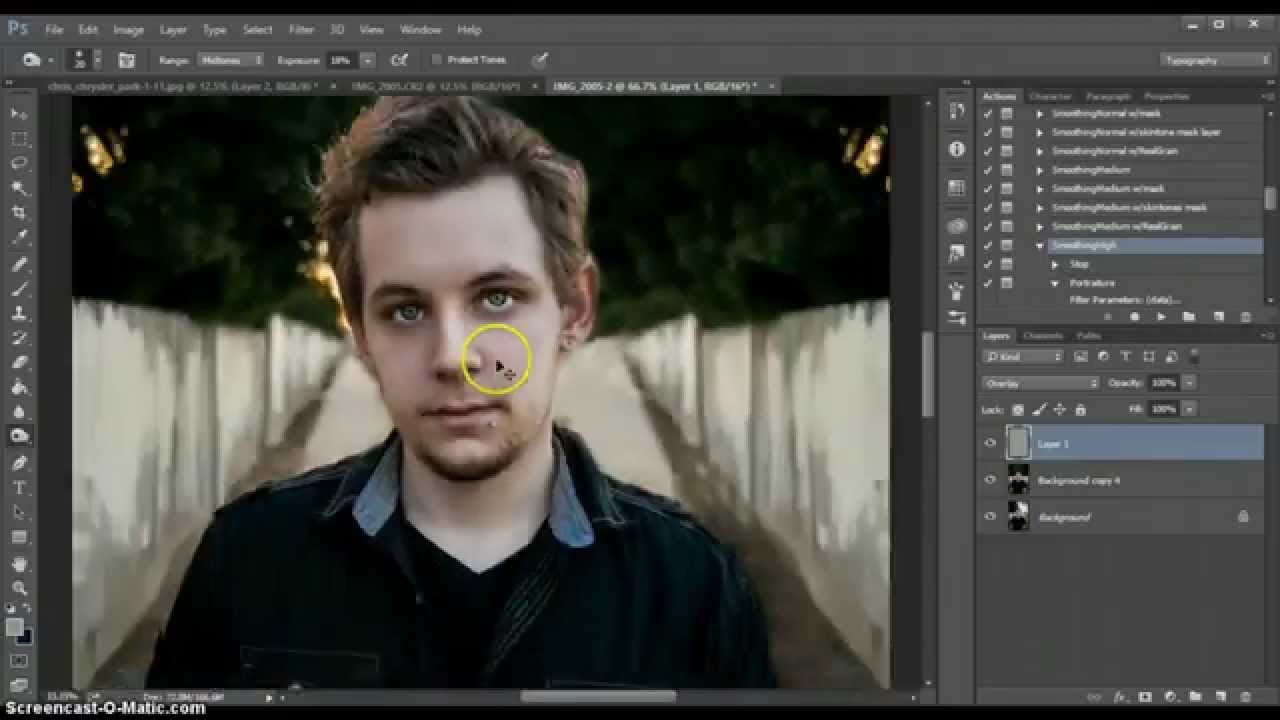The image size is (1280, 720).
Task: Click play selection in Actions panel
Action: pos(1161,317)
